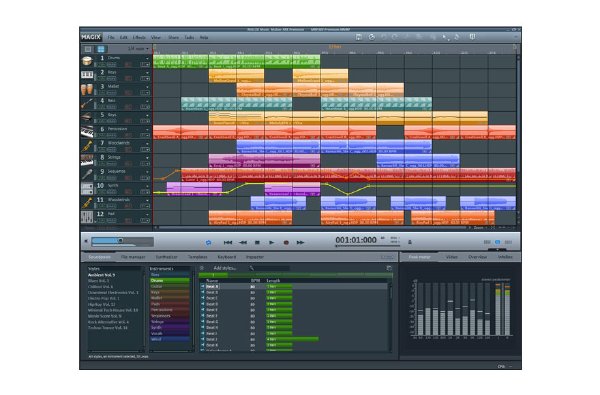Click Add styles button
Viewport: 600px width, 395px height.
point(225,268)
